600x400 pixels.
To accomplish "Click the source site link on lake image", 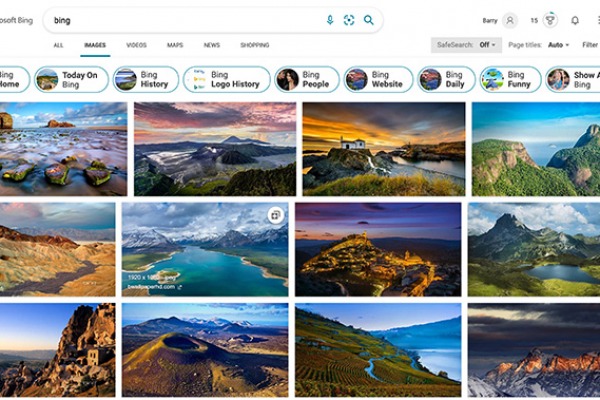I will [154, 287].
